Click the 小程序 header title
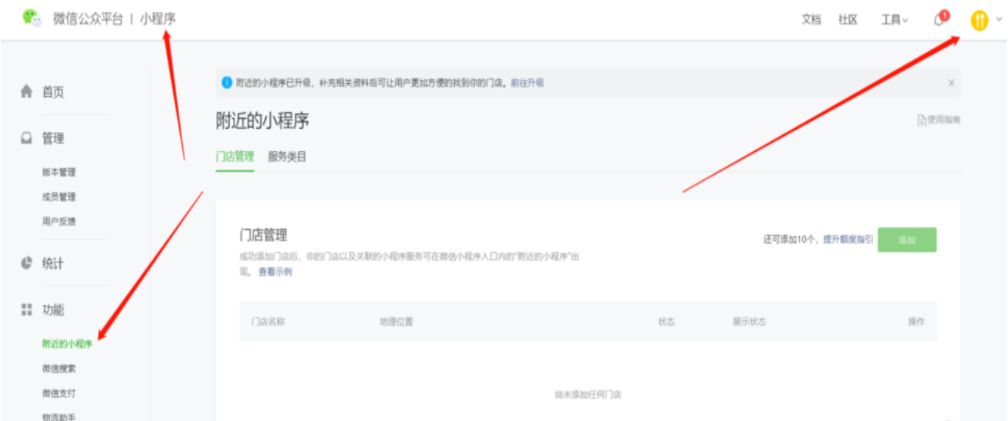Screen dimensions: 1008x421 point(158,19)
